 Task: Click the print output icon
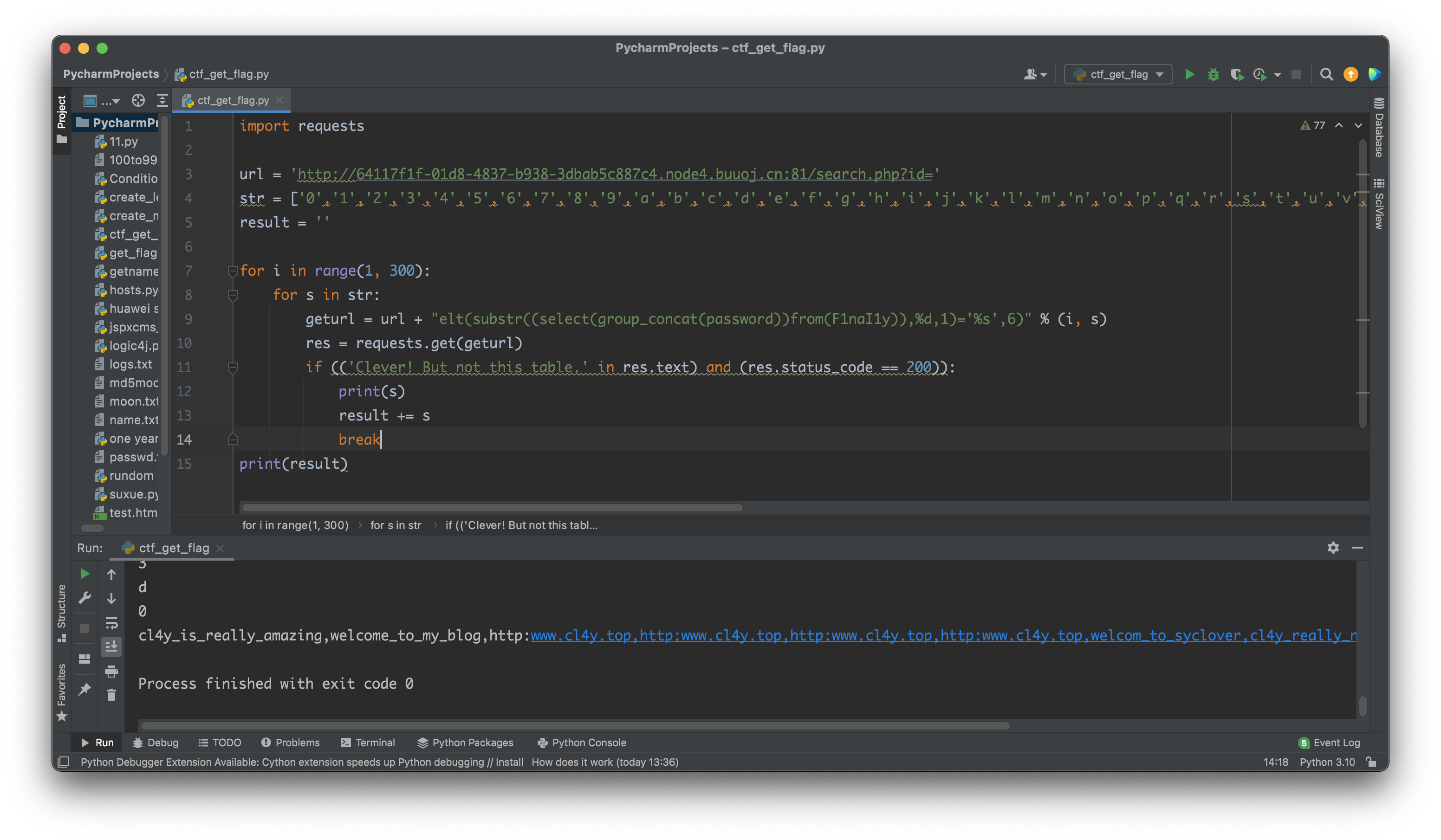coord(111,671)
